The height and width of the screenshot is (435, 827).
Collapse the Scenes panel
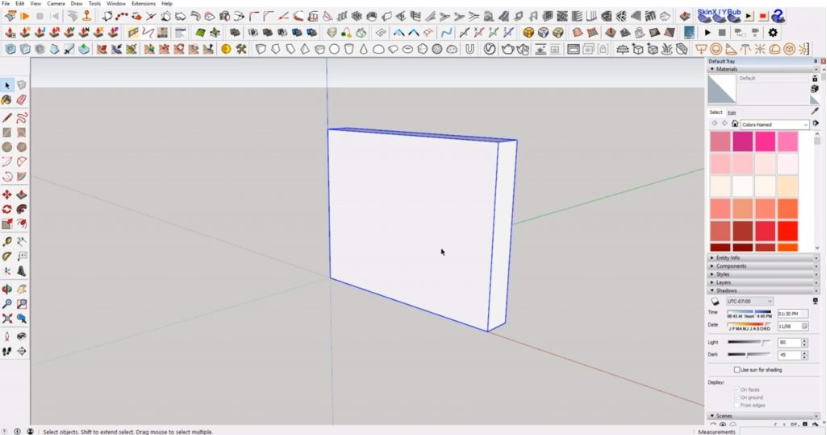pyautogui.click(x=762, y=416)
